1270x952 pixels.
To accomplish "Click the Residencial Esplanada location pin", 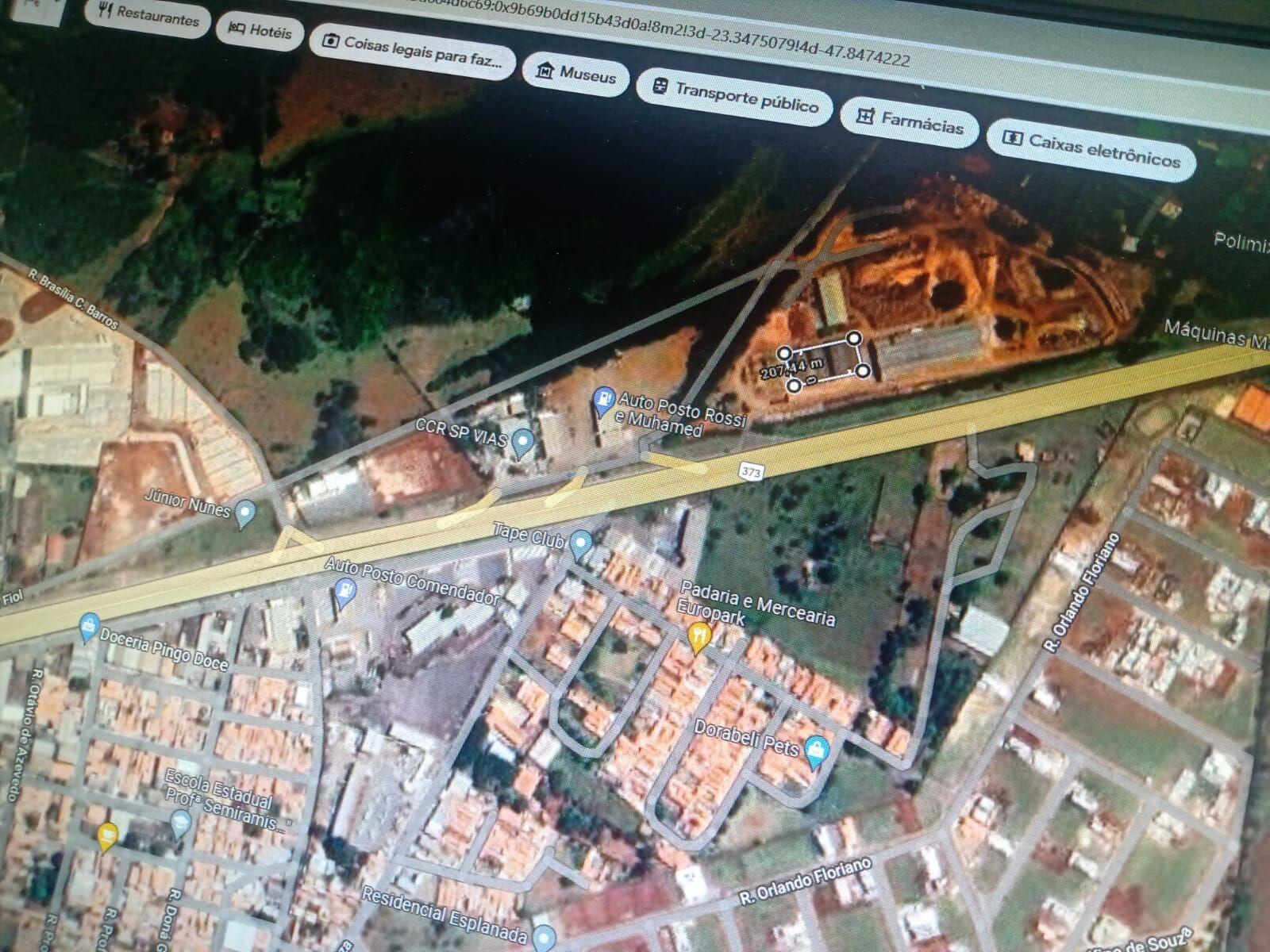I will [x=544, y=937].
